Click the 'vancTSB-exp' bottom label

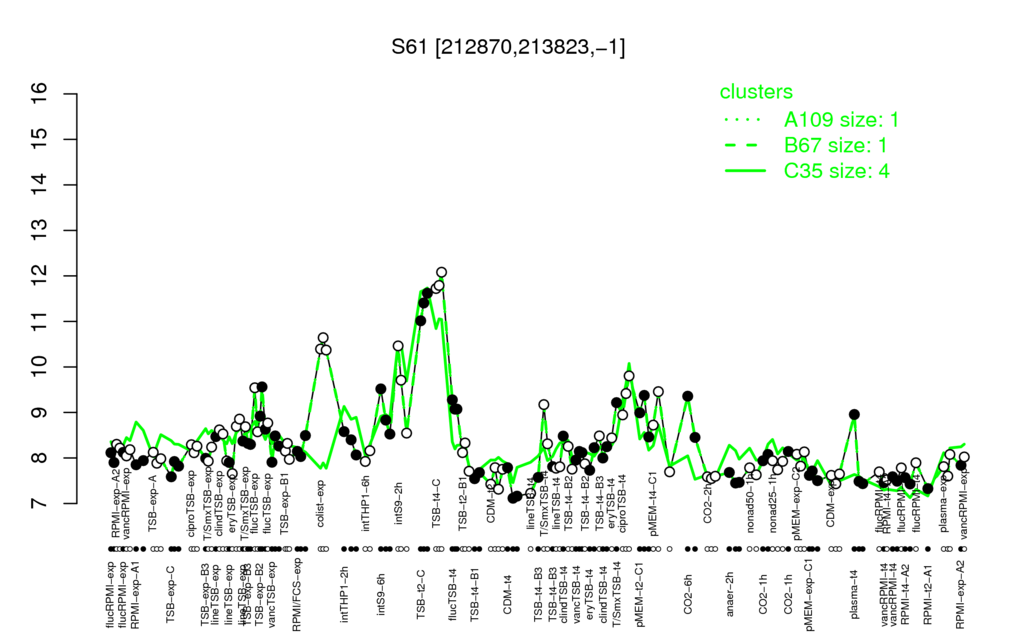point(272,592)
